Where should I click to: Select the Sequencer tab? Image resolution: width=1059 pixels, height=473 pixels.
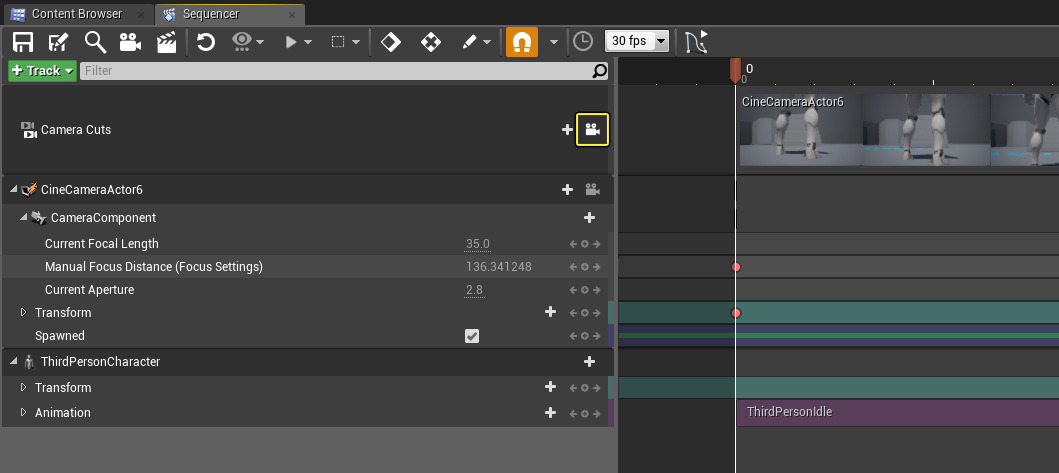(x=209, y=14)
